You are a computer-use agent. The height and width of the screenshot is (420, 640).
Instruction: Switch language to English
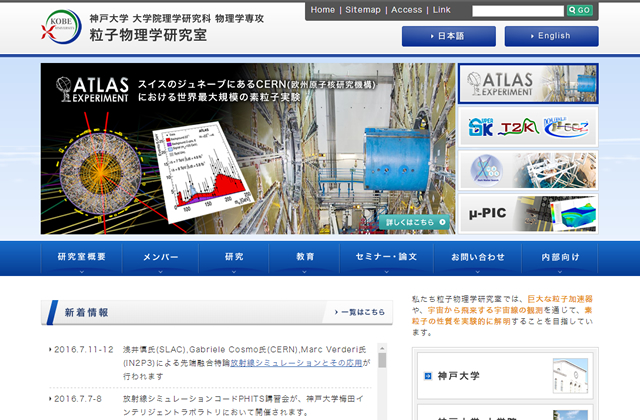tap(551, 36)
